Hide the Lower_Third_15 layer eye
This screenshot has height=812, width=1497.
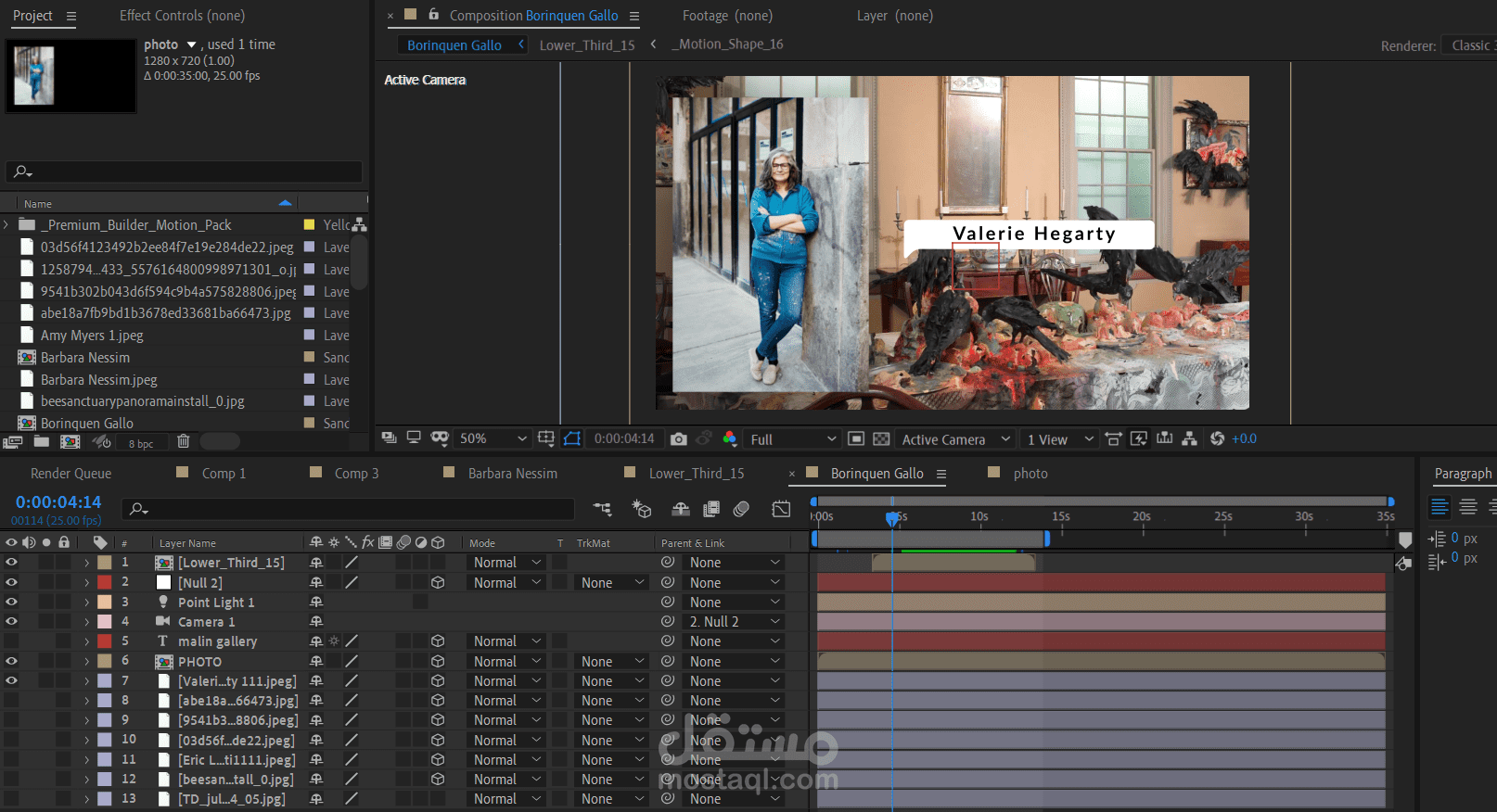tap(12, 563)
